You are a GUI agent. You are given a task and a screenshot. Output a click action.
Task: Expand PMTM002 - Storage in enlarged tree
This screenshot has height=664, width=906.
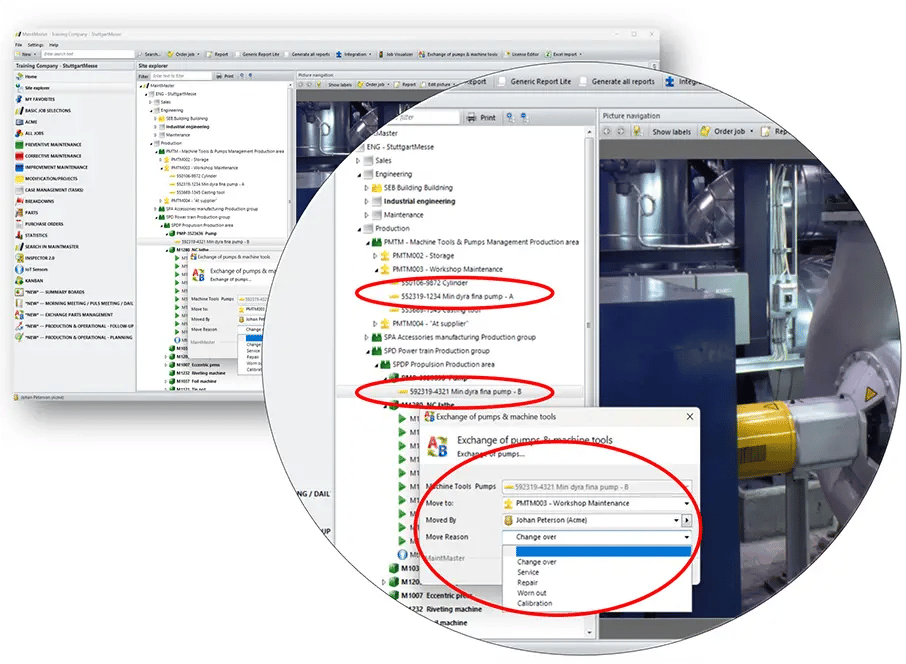click(375, 255)
